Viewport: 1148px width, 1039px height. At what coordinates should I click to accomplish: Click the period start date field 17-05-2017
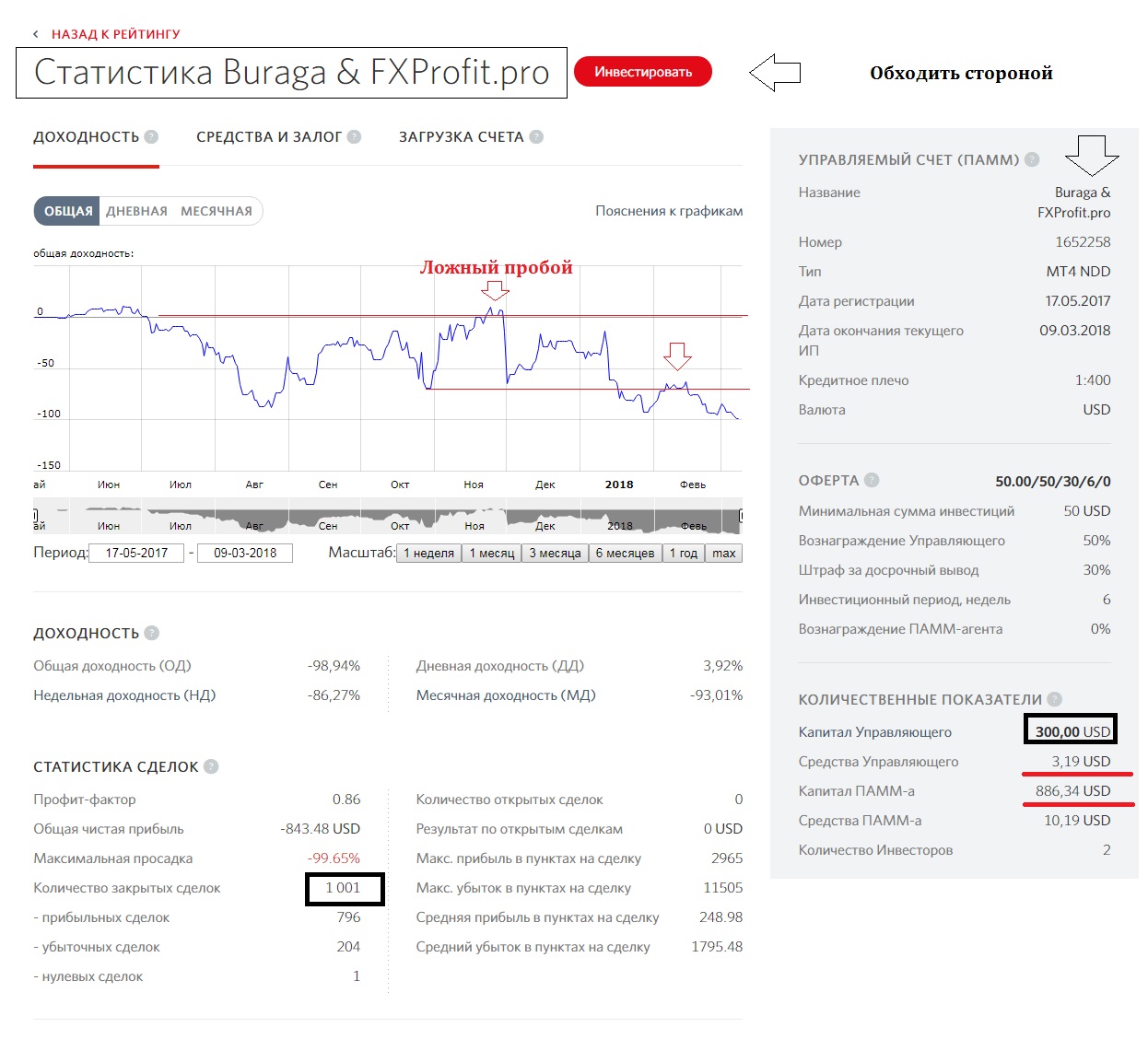pos(137,553)
